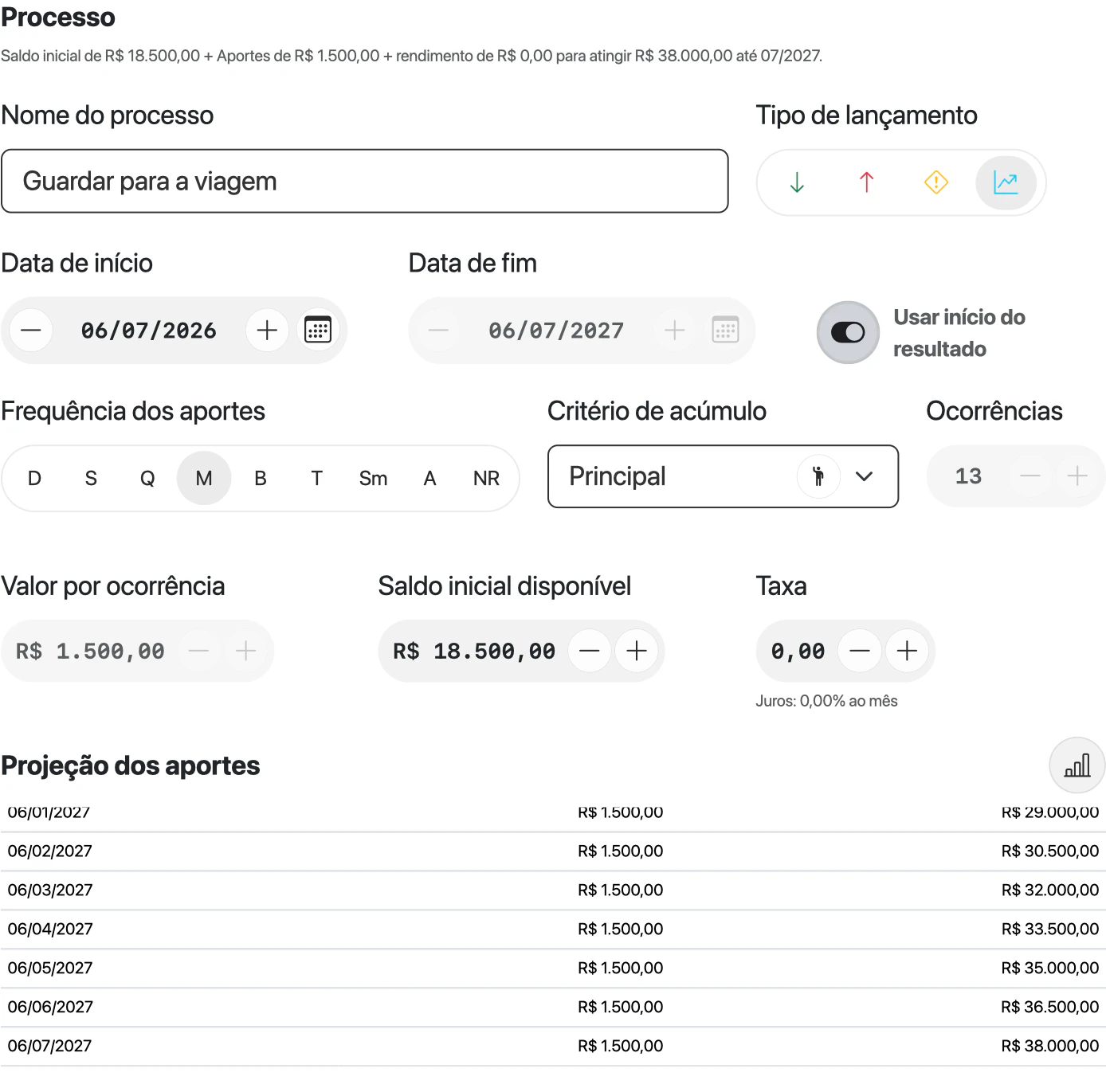This screenshot has width=1106, height=1092.
Task: Decrease Saldo inicial disponível amount
Action: coord(590,651)
